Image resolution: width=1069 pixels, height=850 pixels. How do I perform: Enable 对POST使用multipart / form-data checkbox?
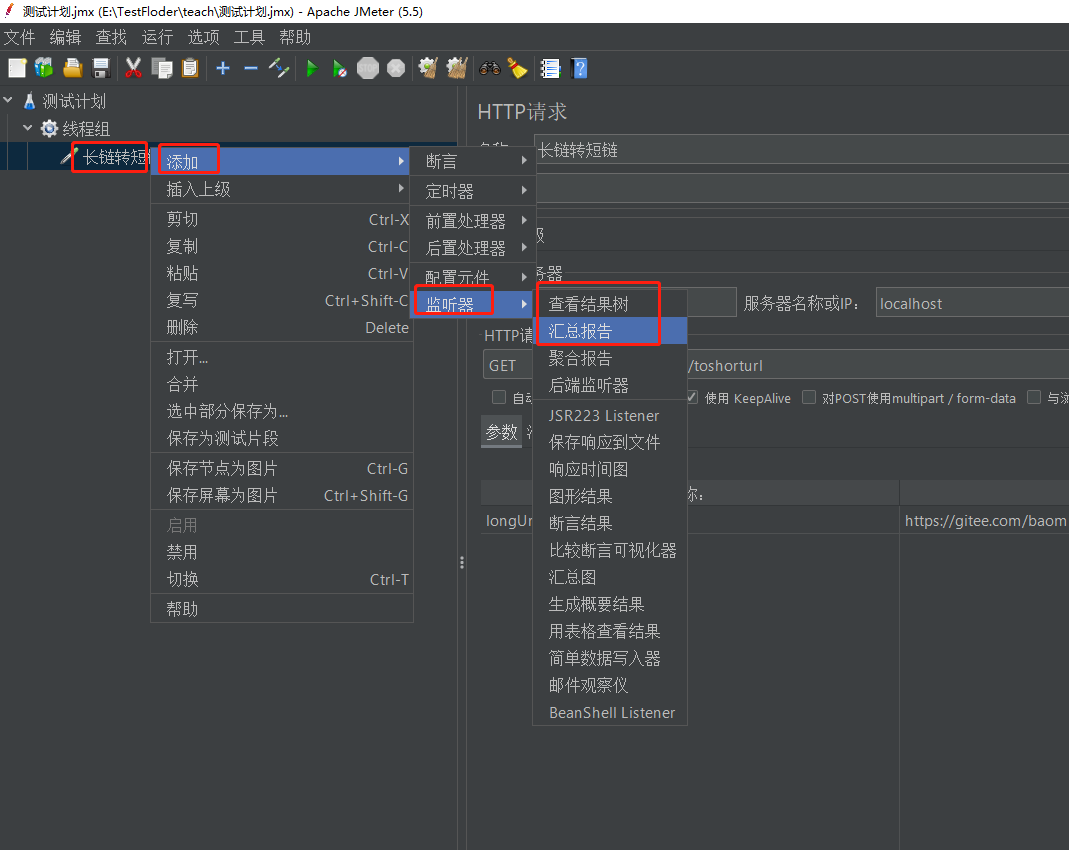[809, 398]
